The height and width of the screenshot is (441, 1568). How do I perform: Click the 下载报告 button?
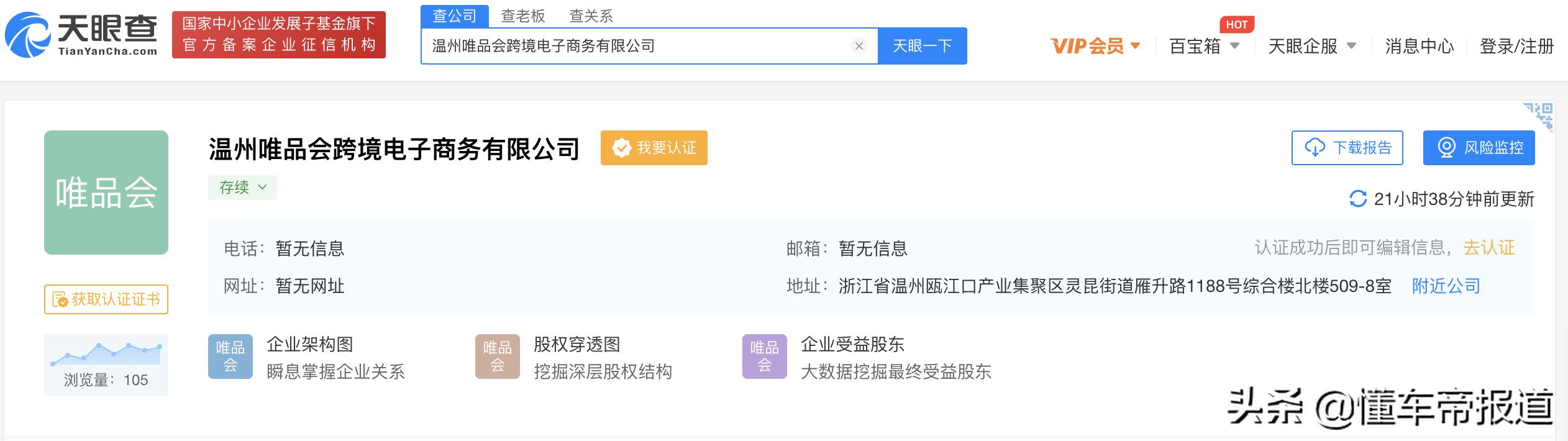tap(1347, 148)
